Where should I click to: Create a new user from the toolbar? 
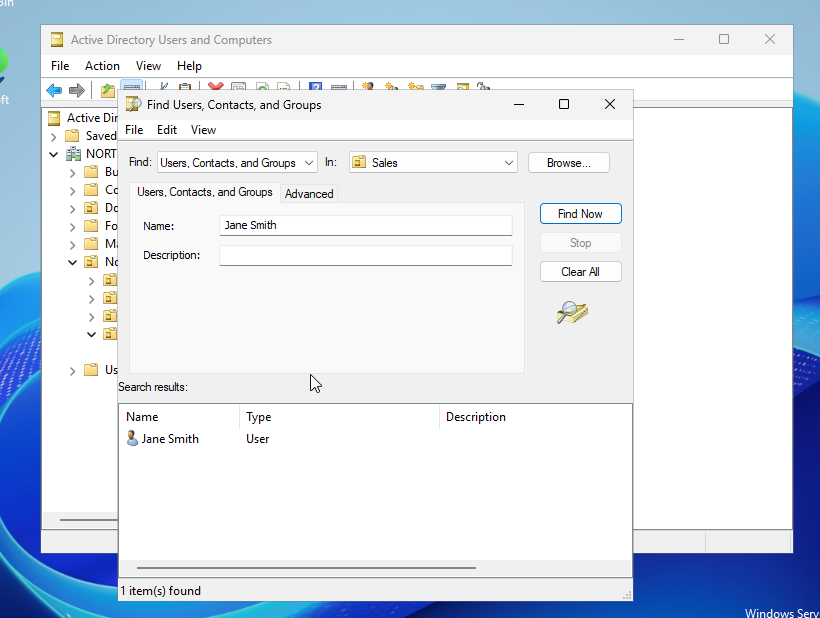[x=366, y=89]
